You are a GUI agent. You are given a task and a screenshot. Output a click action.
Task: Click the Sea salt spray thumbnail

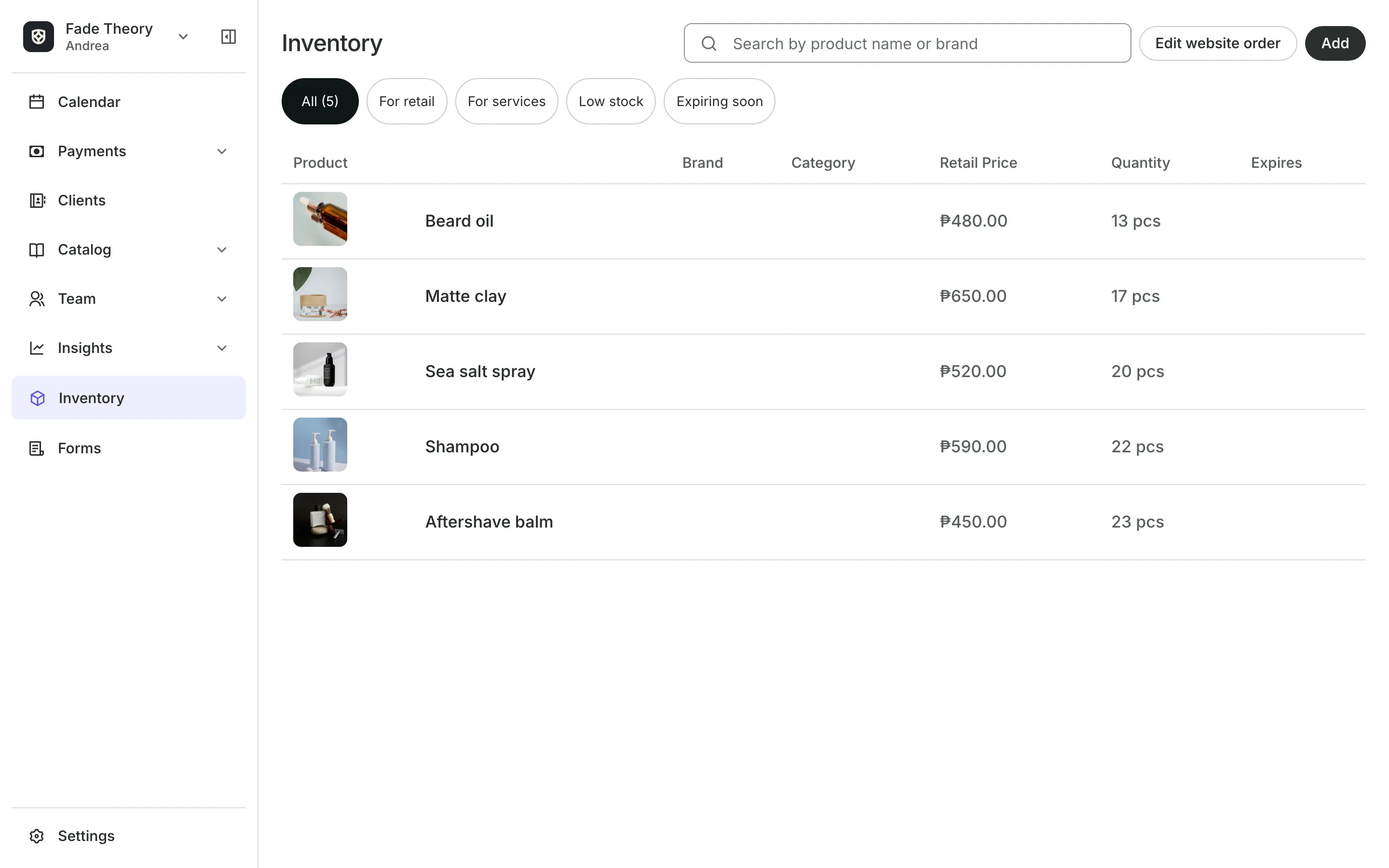click(320, 369)
